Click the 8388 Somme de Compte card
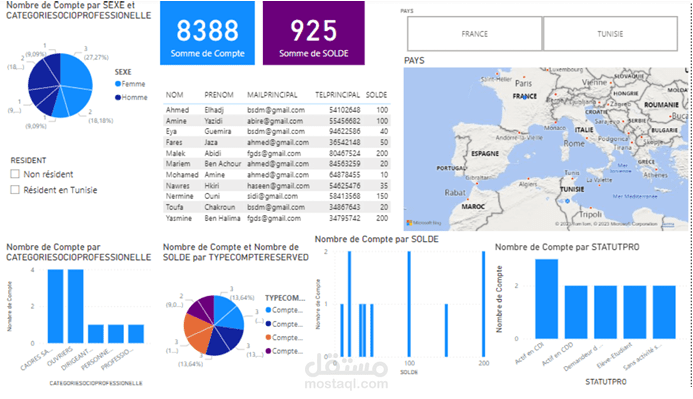The image size is (693, 399). pyautogui.click(x=207, y=33)
